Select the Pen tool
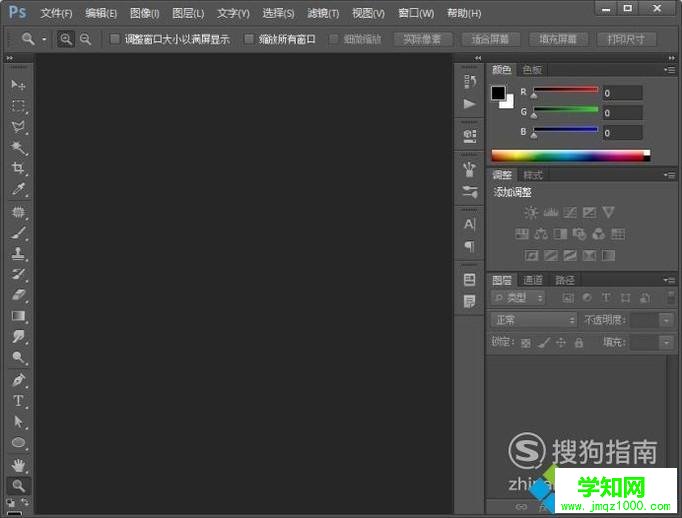The image size is (682, 518). point(18,380)
